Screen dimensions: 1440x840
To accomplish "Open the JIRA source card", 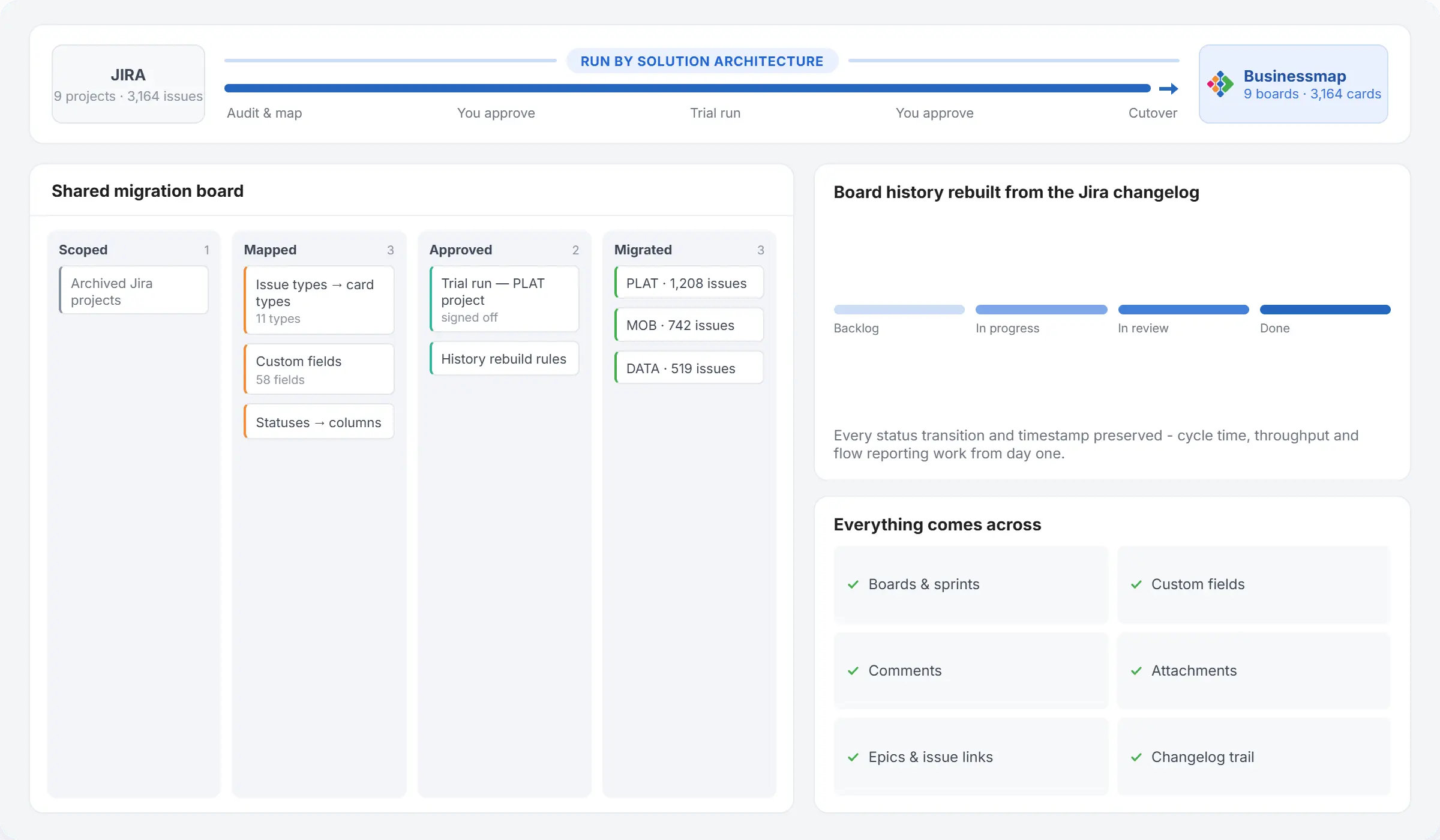I will pos(128,84).
